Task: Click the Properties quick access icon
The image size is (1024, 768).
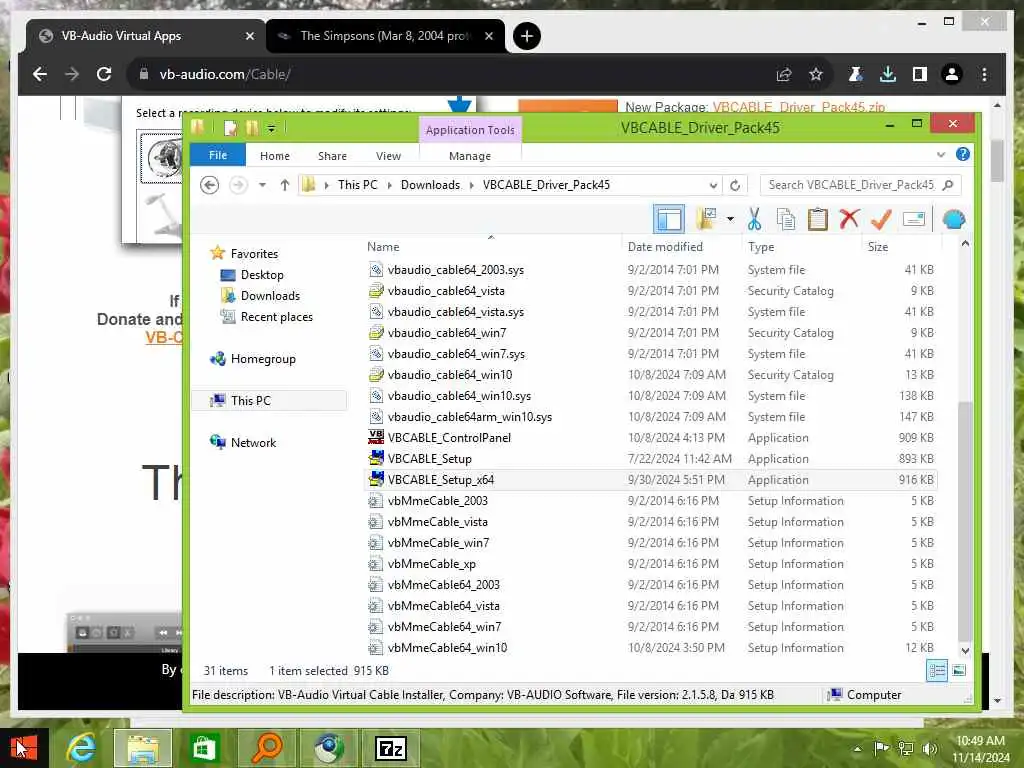Action: click(x=230, y=128)
